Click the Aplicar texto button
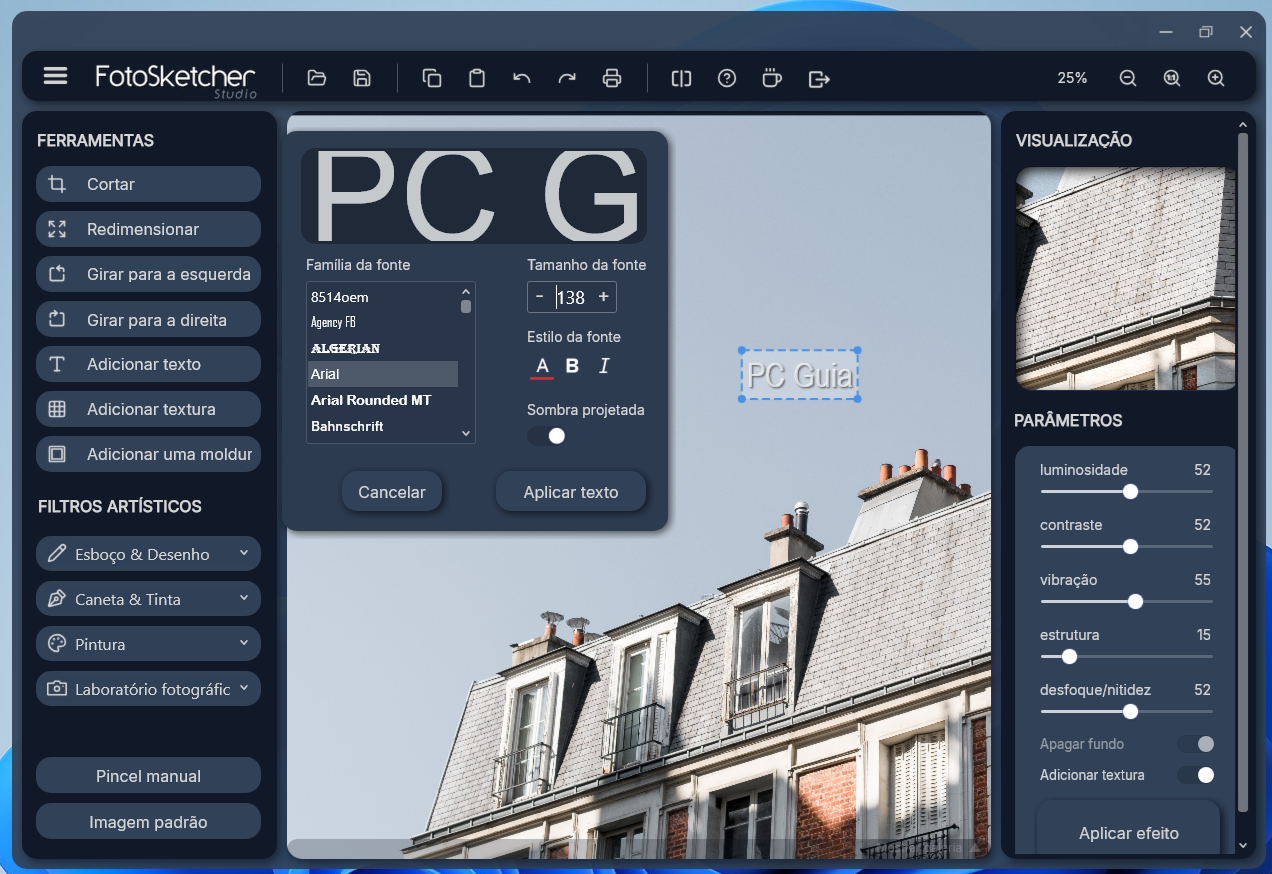This screenshot has height=874, width=1272. pos(571,492)
